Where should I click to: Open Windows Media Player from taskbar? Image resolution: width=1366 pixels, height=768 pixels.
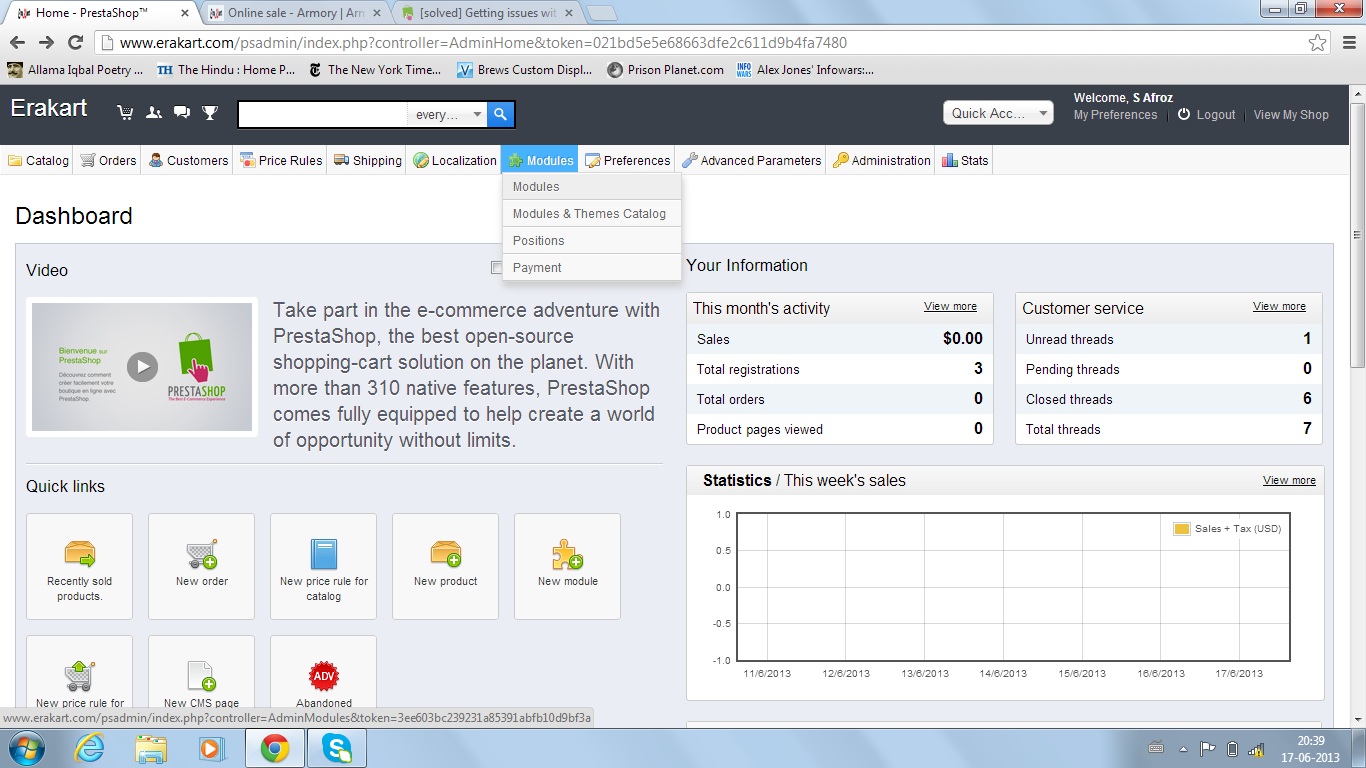click(x=211, y=748)
